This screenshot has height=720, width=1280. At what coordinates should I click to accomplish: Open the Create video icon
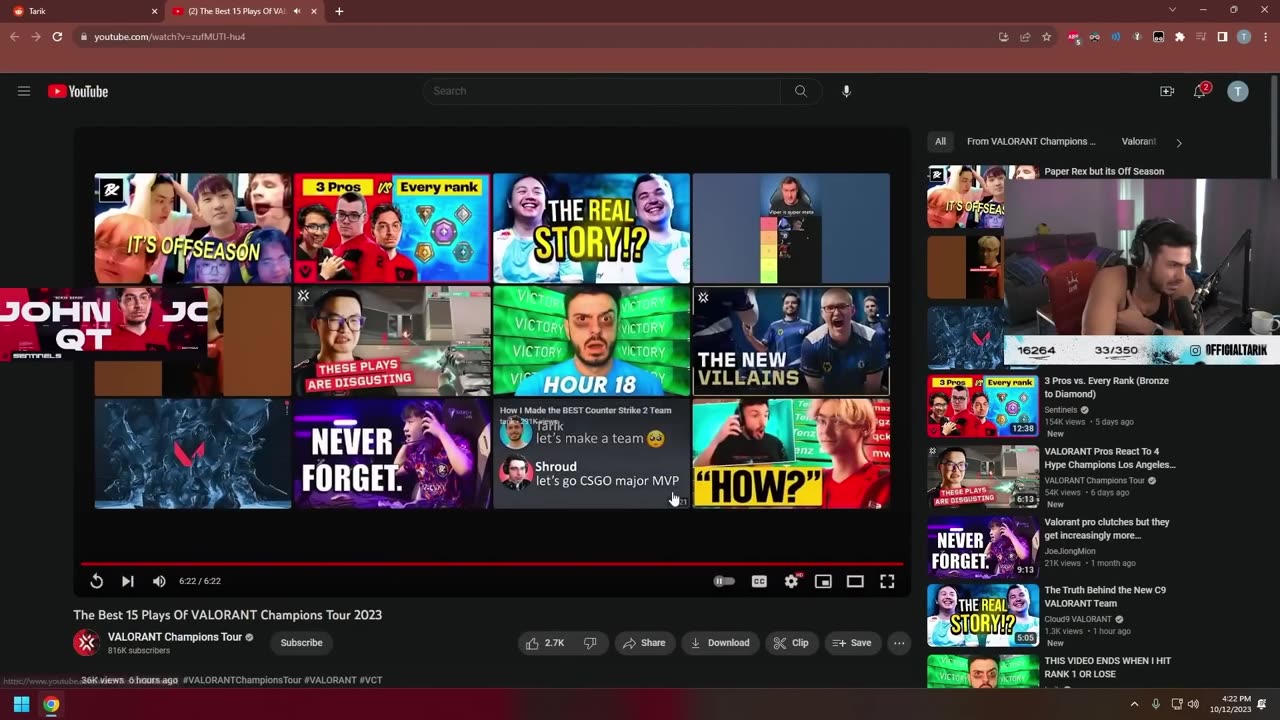tap(1166, 91)
